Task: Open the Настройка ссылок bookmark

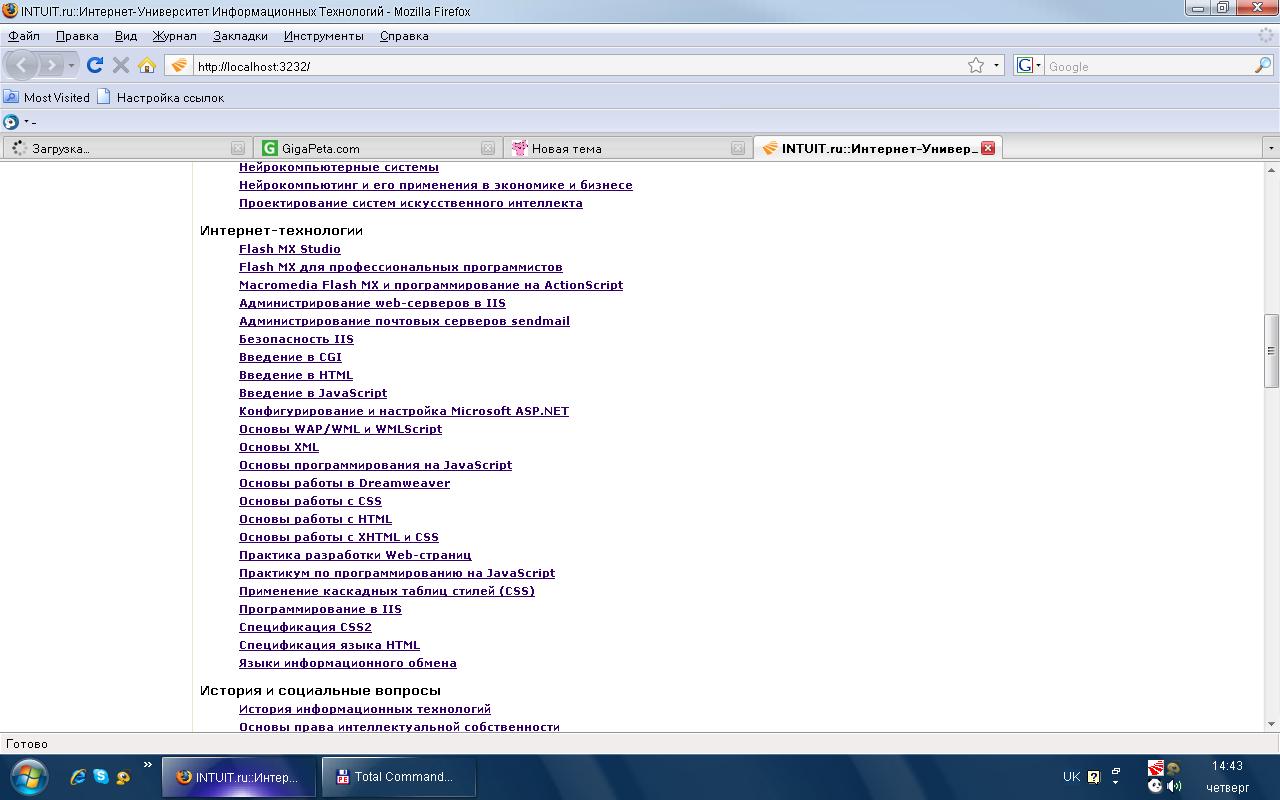Action: 160,97
